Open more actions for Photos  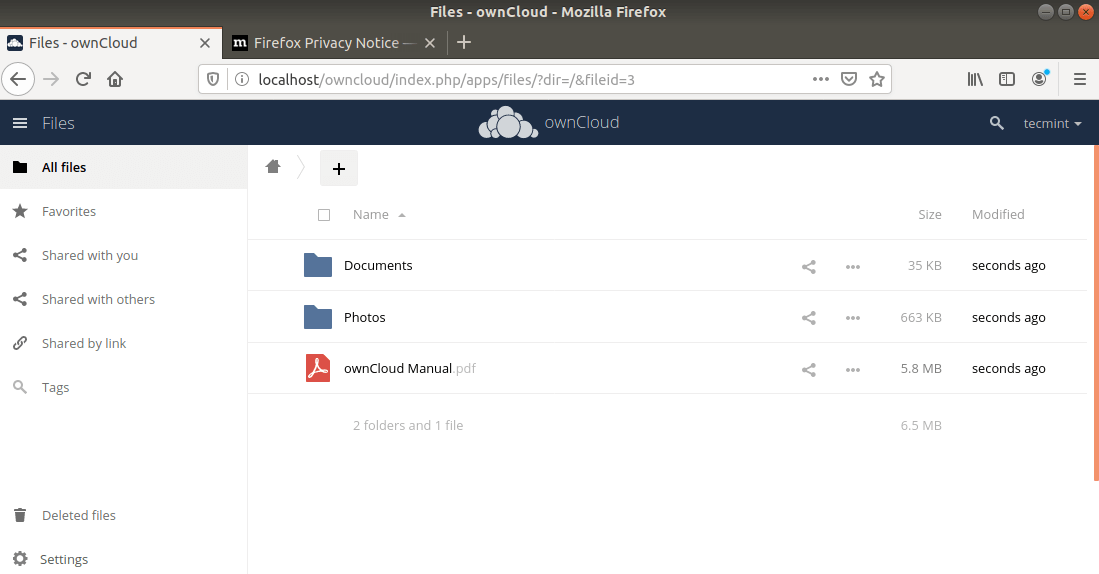click(x=852, y=318)
